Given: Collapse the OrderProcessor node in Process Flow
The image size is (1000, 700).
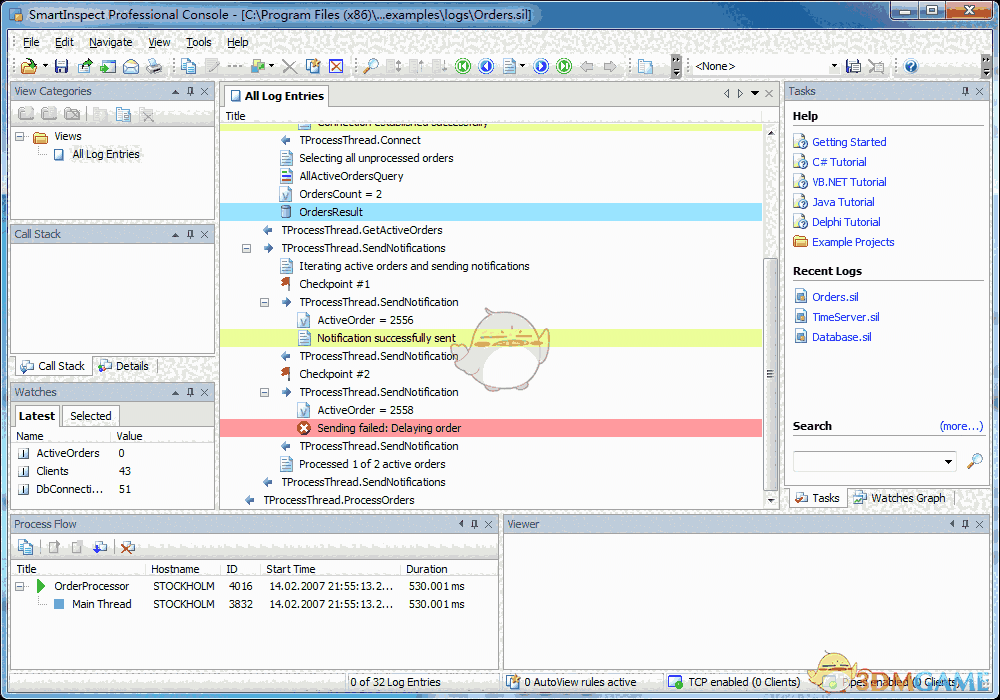Looking at the screenshot, I should [x=21, y=586].
